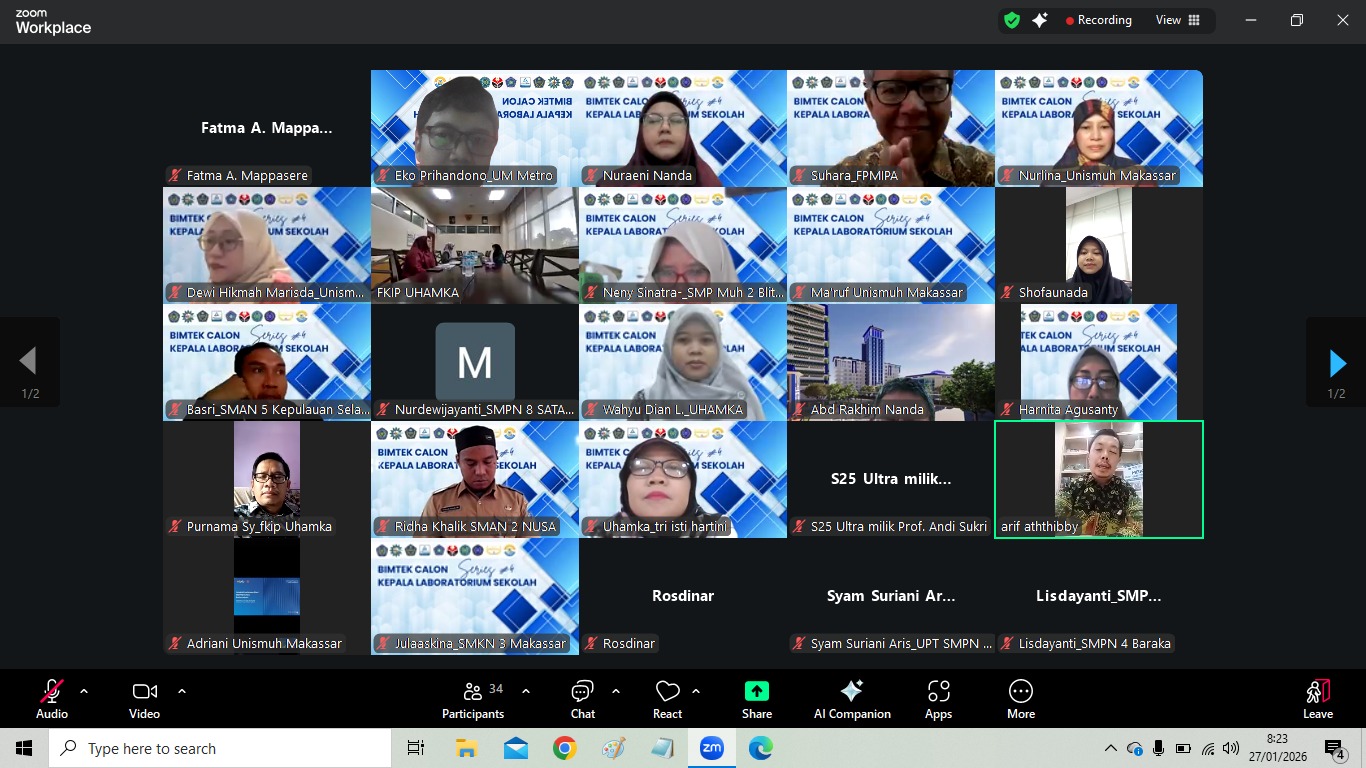Expand the Participants options arrow
1366x768 pixels.
click(x=526, y=691)
